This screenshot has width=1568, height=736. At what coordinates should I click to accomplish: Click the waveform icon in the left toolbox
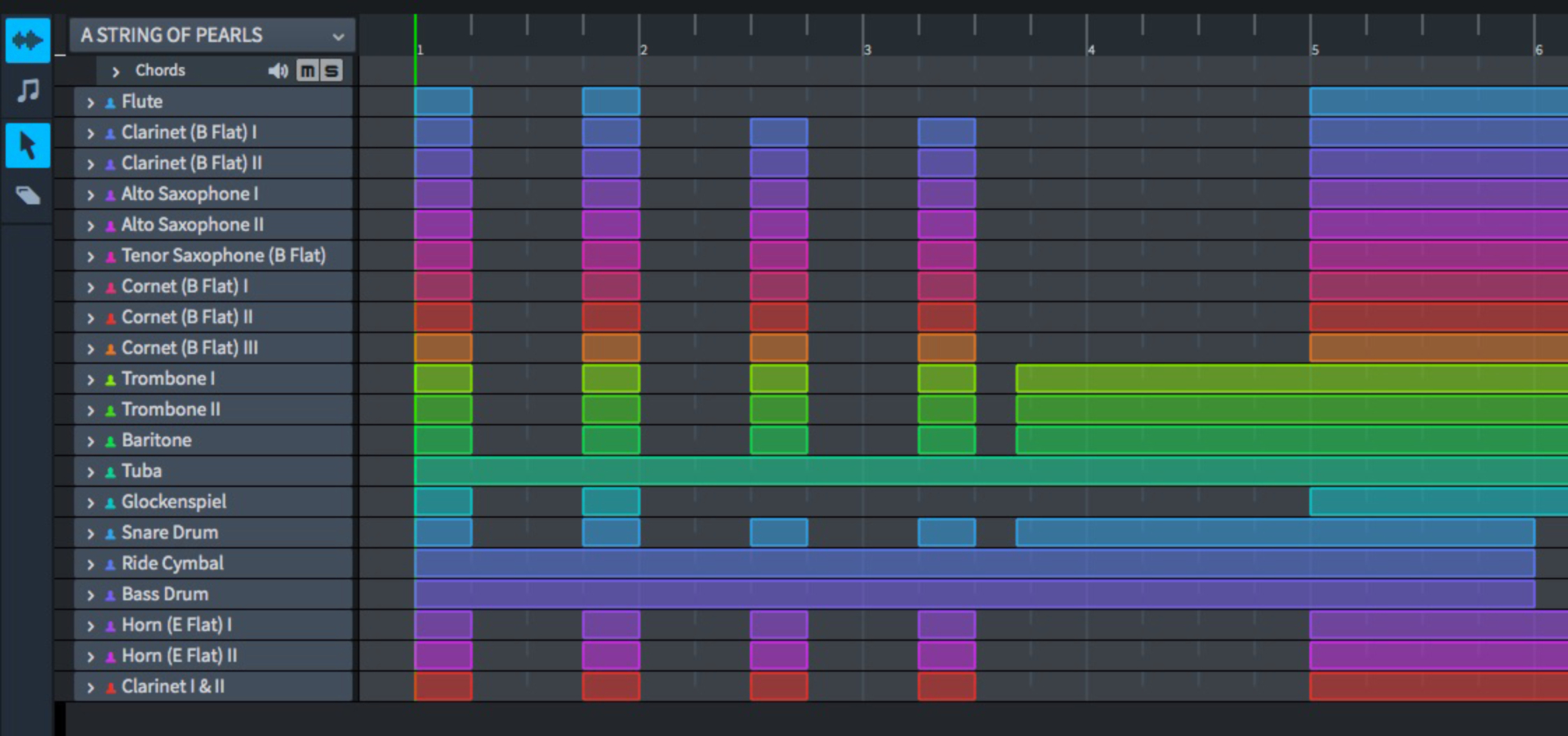(x=28, y=39)
